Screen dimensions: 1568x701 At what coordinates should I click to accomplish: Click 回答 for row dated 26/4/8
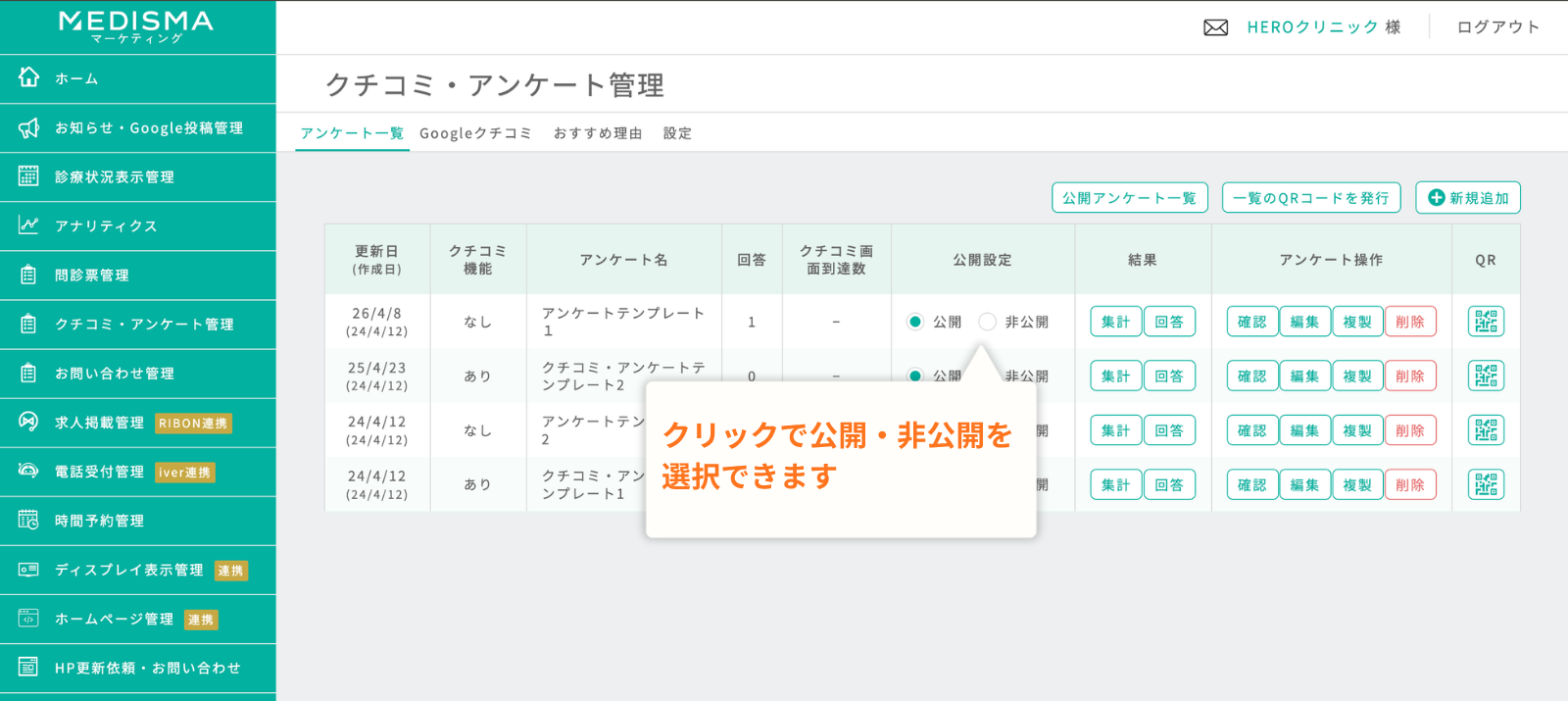[1169, 322]
